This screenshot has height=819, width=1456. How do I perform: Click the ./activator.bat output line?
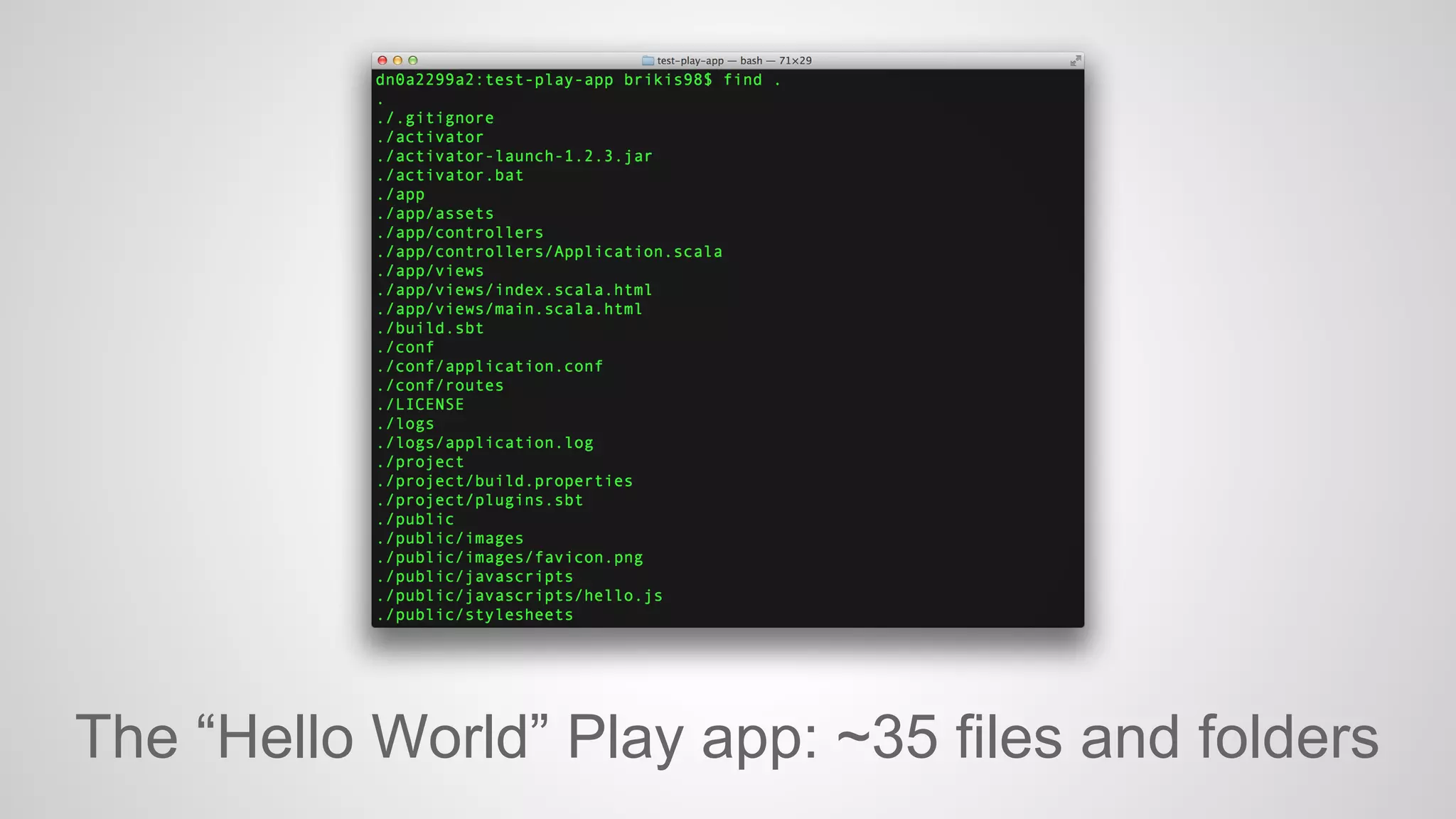(450, 176)
